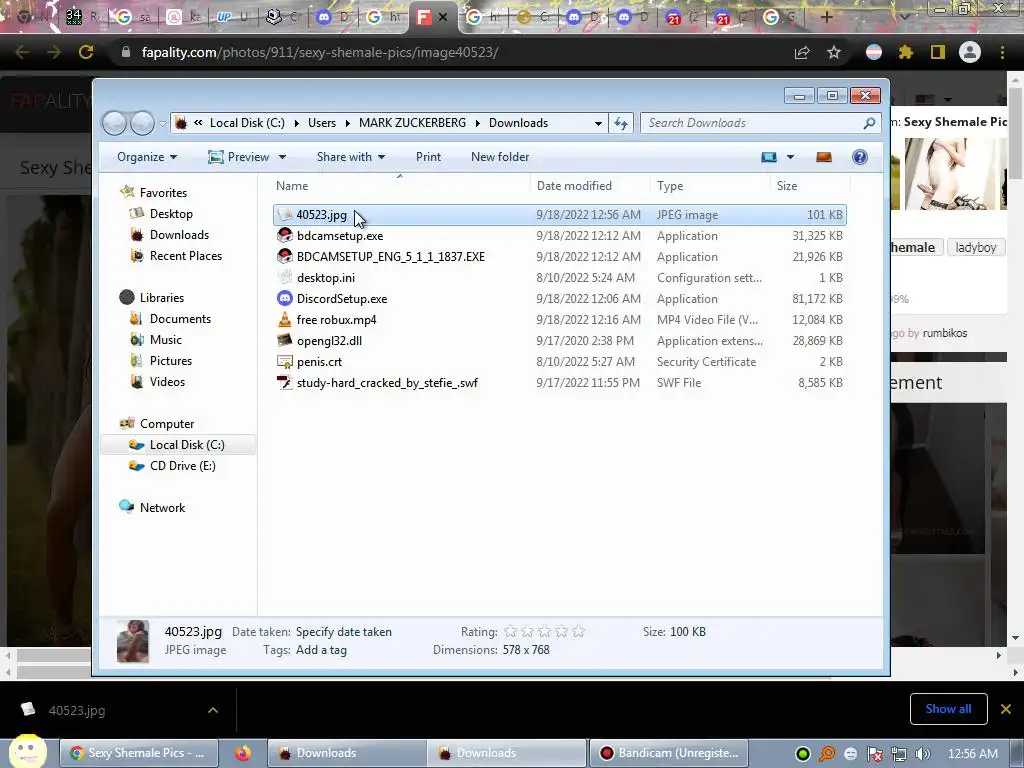This screenshot has height=768, width=1024.
Task: Bookmark this page with the star icon
Action: 834,52
